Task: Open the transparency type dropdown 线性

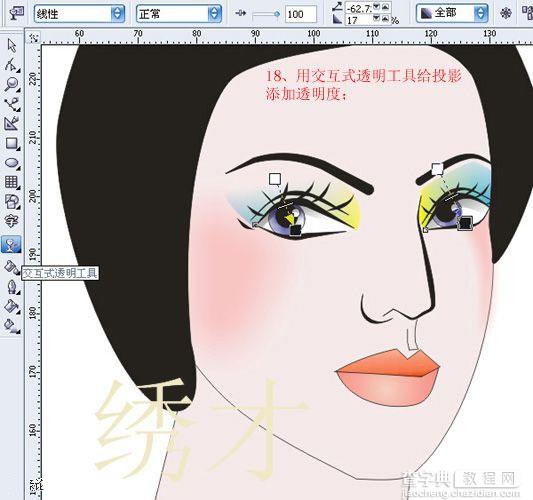Action: (x=80, y=14)
